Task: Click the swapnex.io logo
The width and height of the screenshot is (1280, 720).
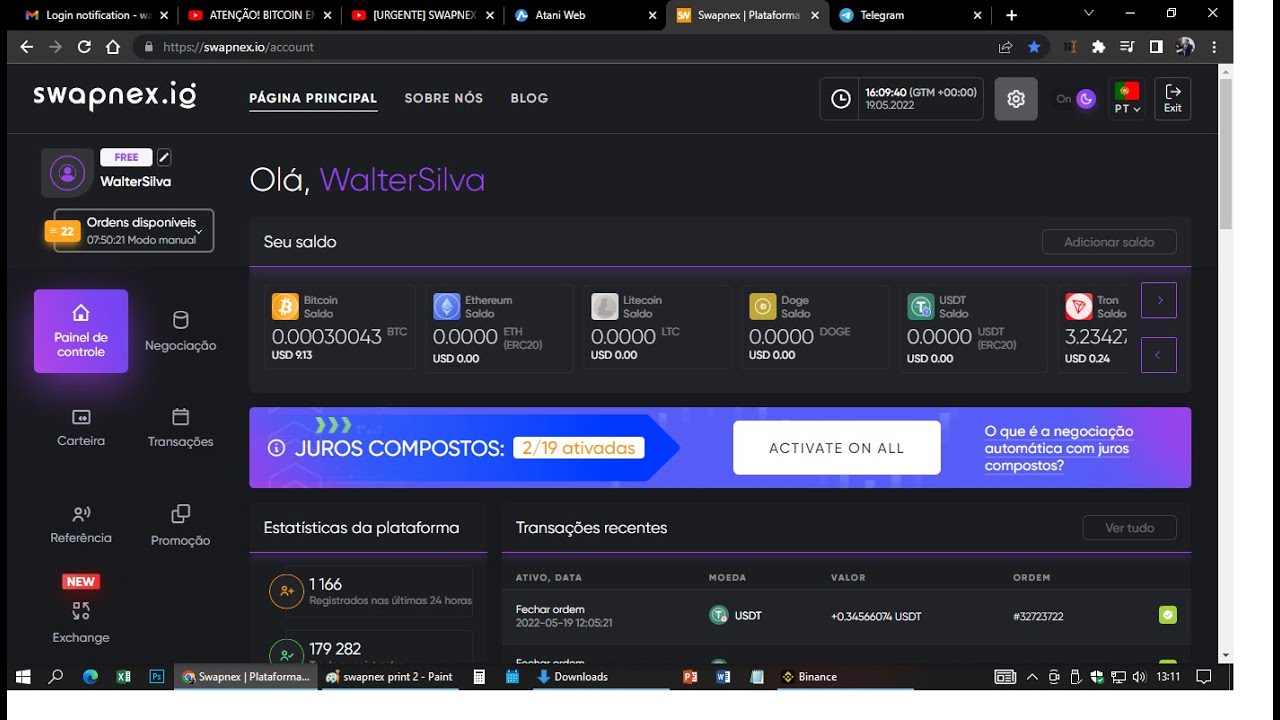Action: tap(114, 95)
